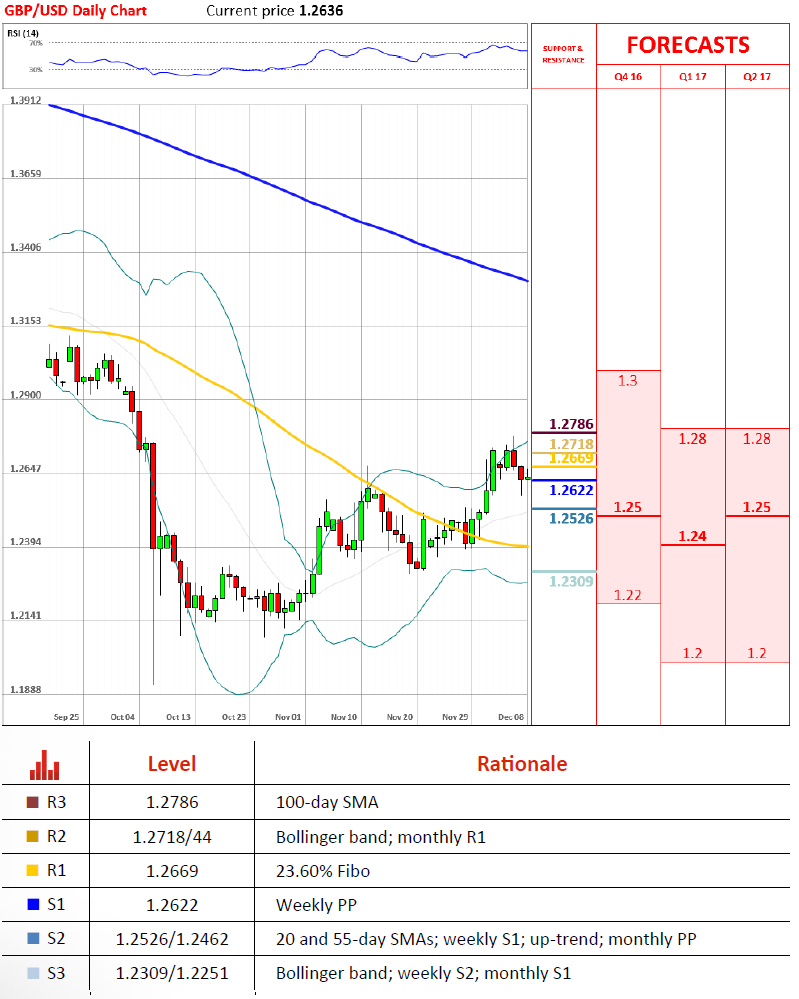Click the R3 dark red color swatch
The image size is (799, 999).
[x=32, y=802]
